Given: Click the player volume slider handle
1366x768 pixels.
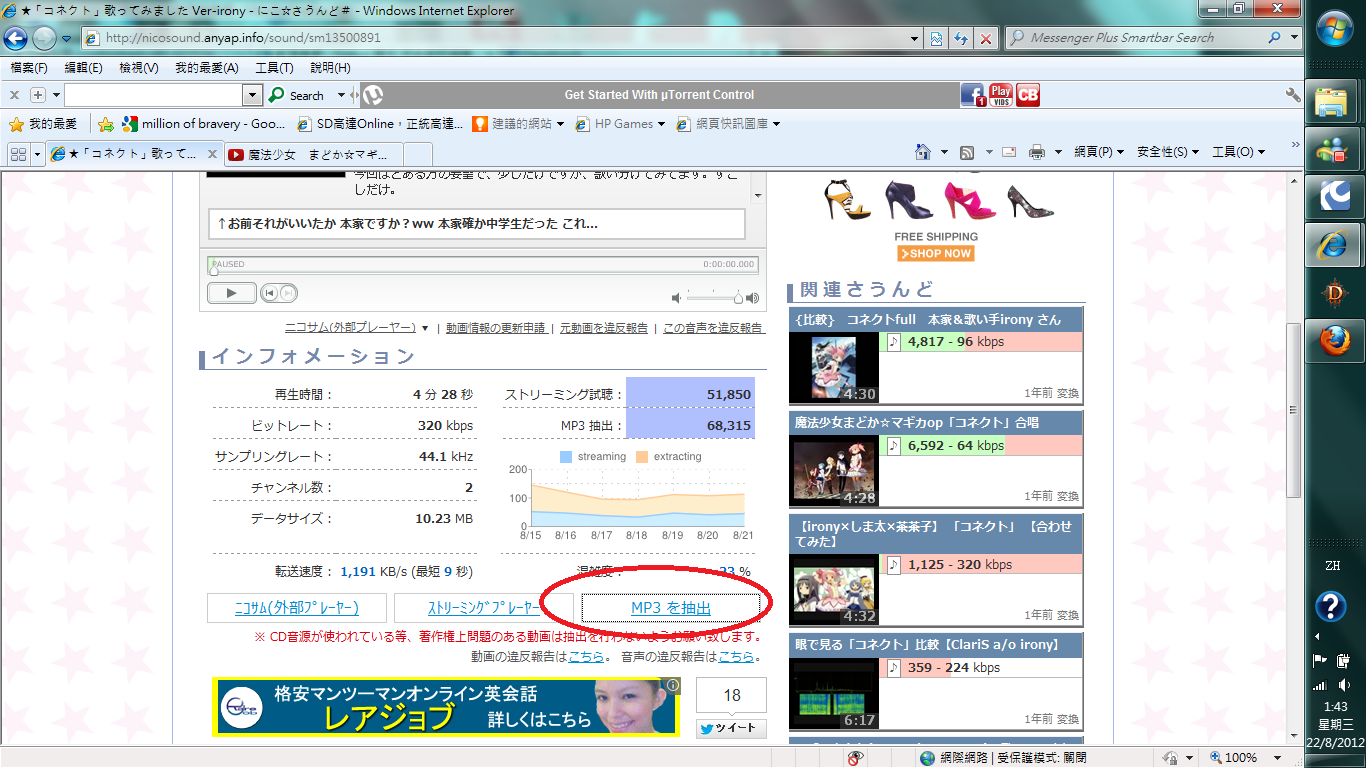Looking at the screenshot, I should 738,297.
